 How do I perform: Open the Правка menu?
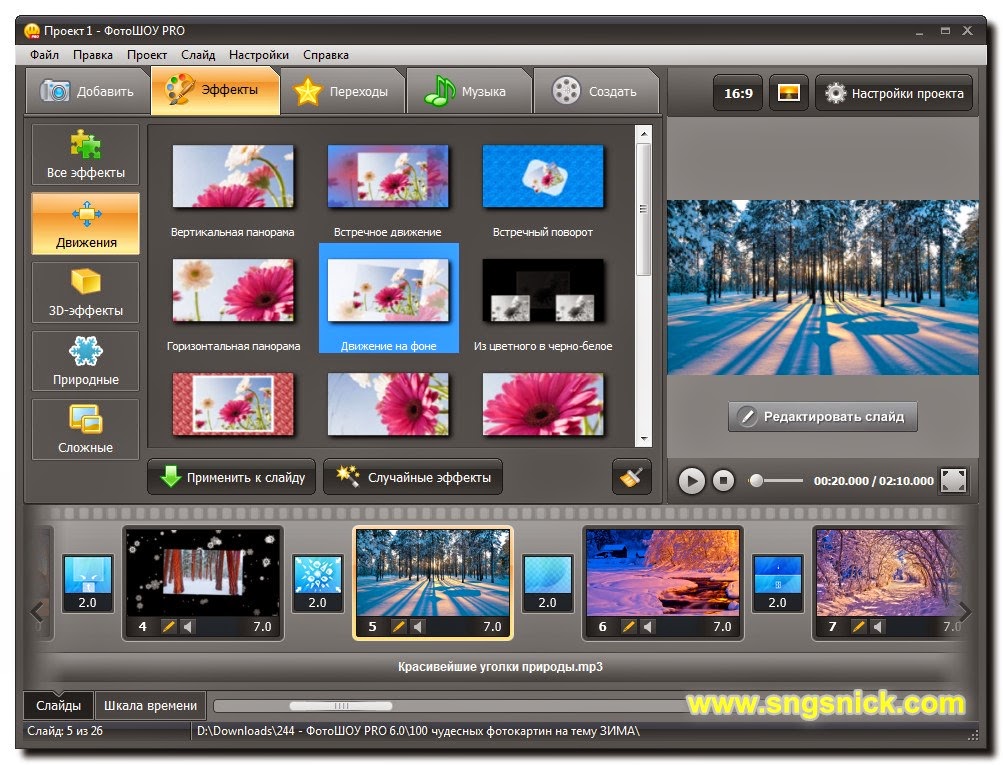point(93,55)
